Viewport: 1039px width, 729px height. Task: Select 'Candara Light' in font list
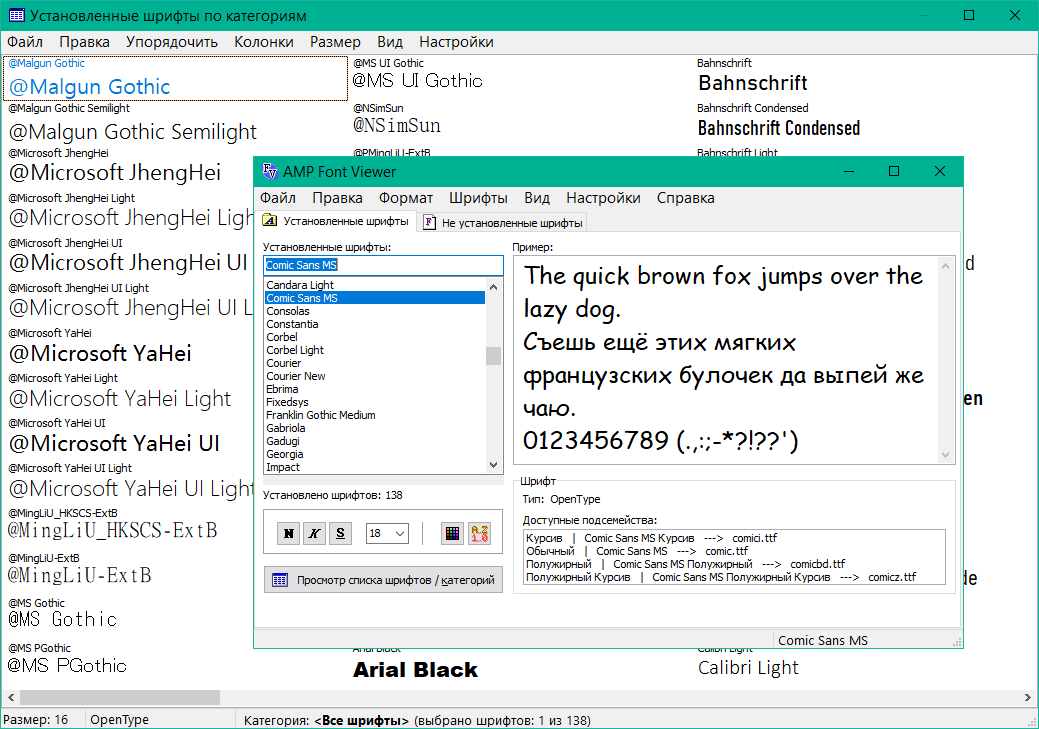374,285
